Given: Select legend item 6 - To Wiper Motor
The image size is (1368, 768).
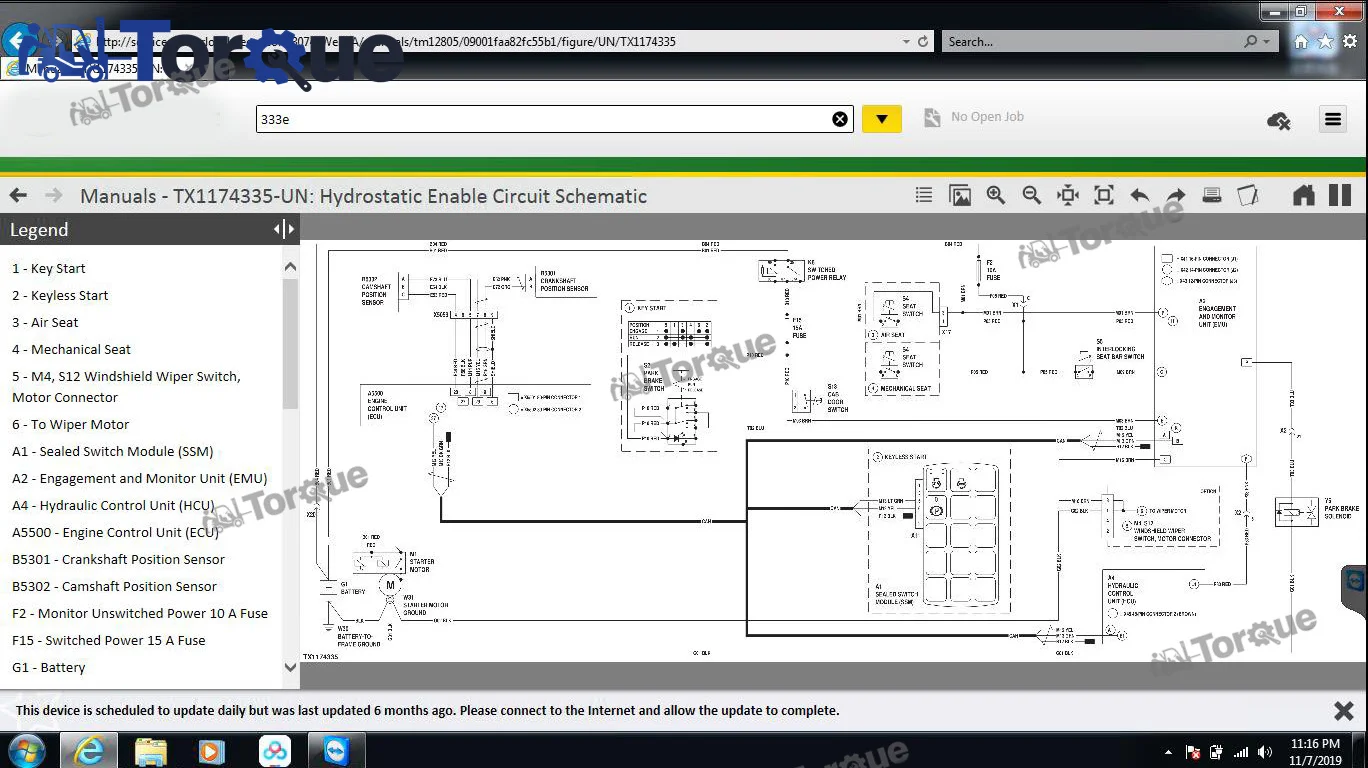Looking at the screenshot, I should (x=70, y=424).
